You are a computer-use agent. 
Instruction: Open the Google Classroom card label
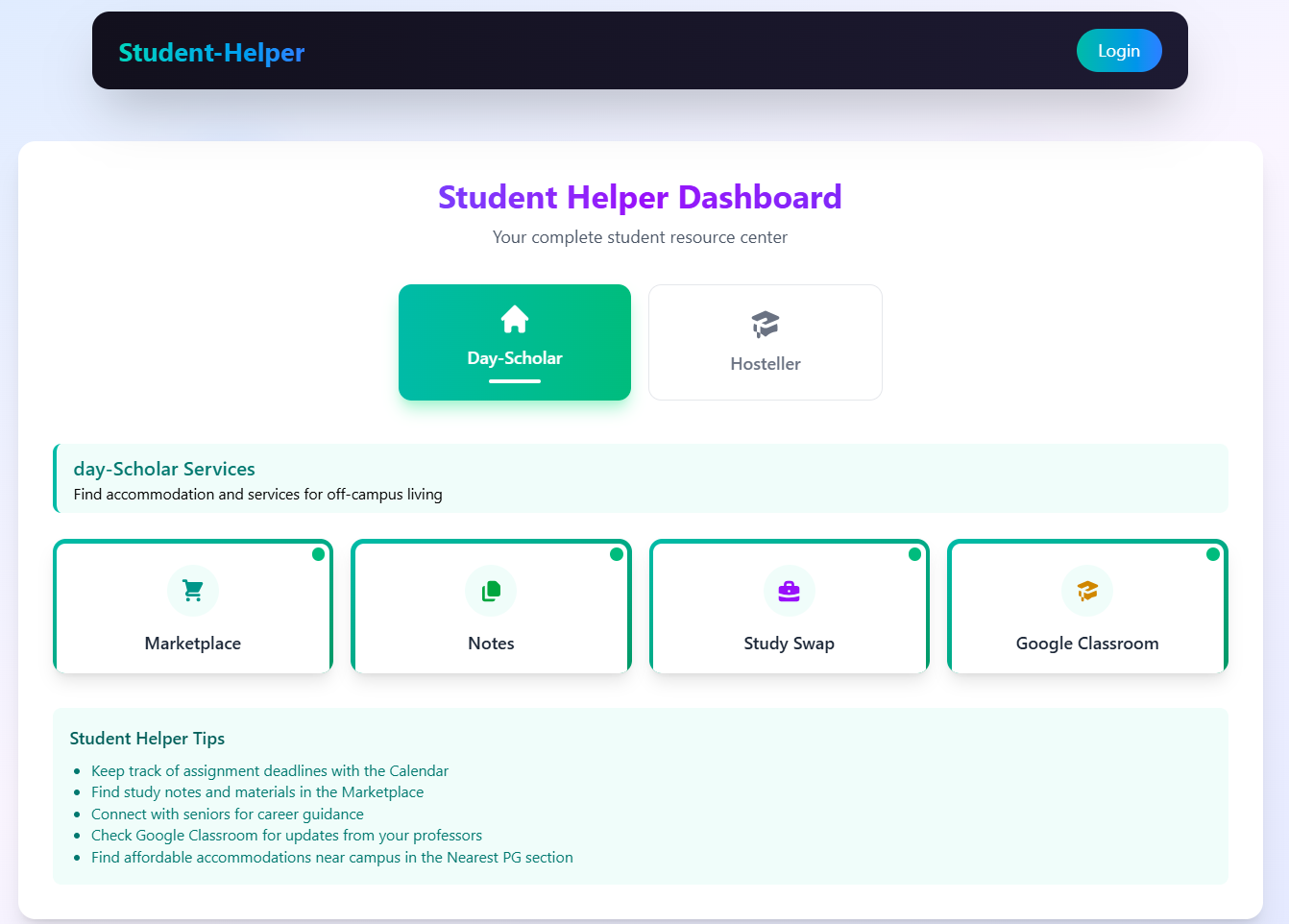(x=1087, y=644)
